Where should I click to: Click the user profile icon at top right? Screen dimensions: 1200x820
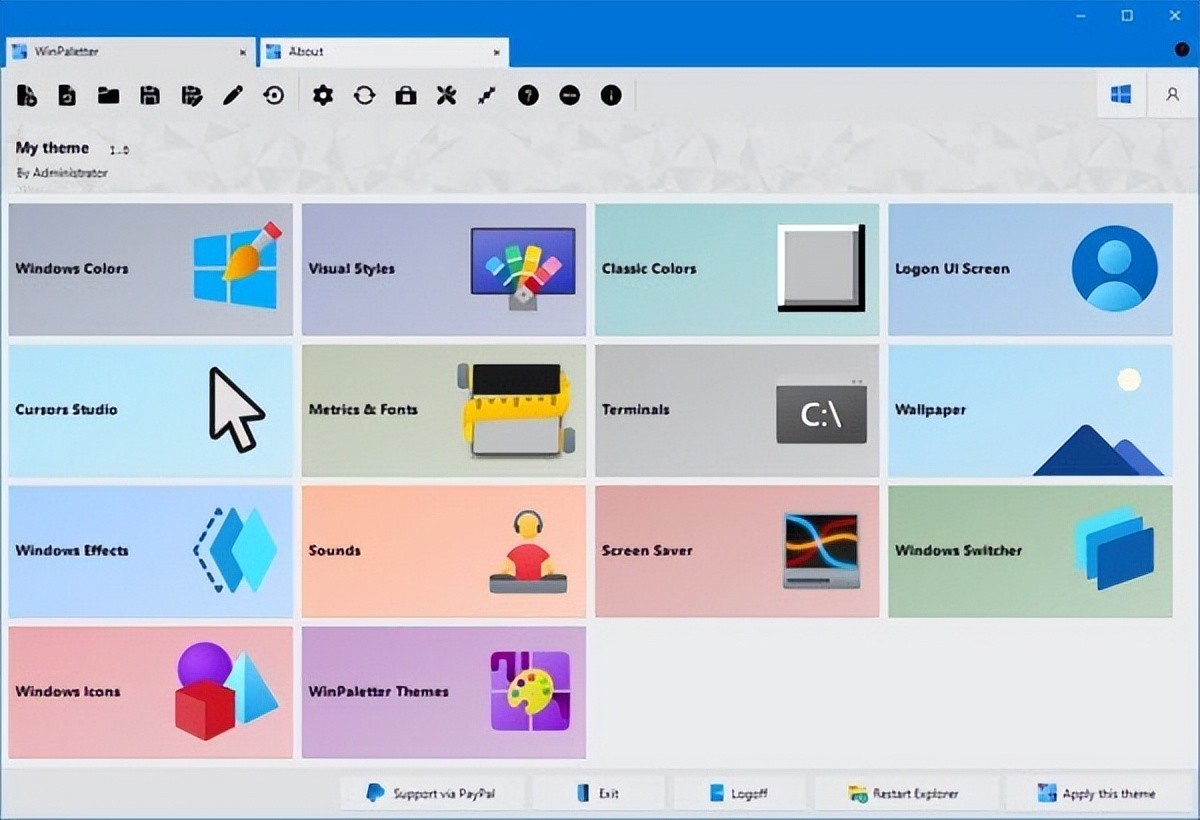tap(1172, 95)
